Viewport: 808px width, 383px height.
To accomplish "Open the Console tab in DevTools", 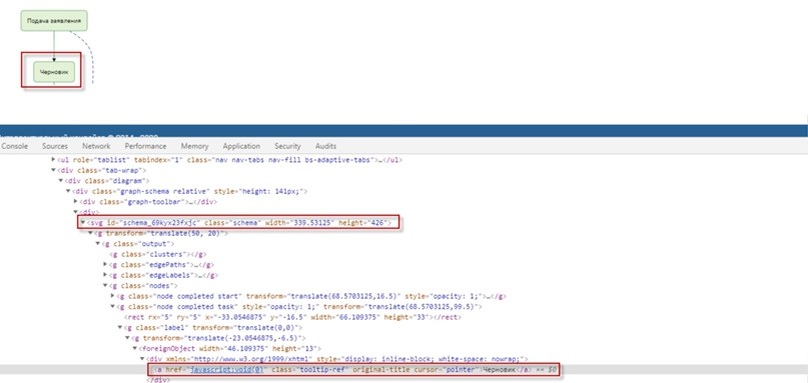I will 14,146.
